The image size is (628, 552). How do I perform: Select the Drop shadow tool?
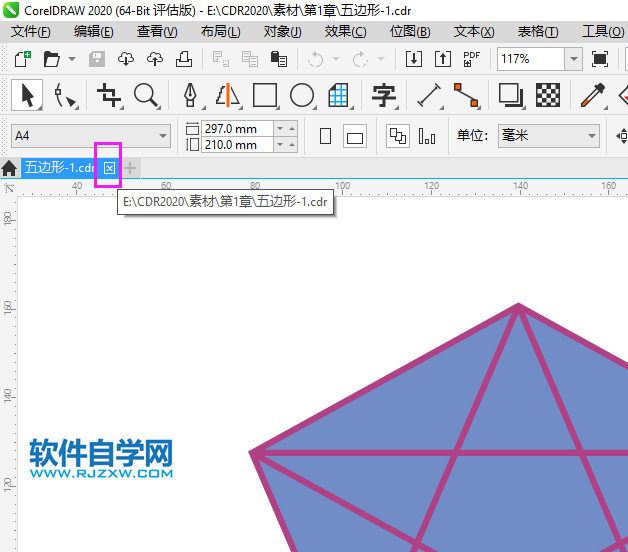click(511, 95)
